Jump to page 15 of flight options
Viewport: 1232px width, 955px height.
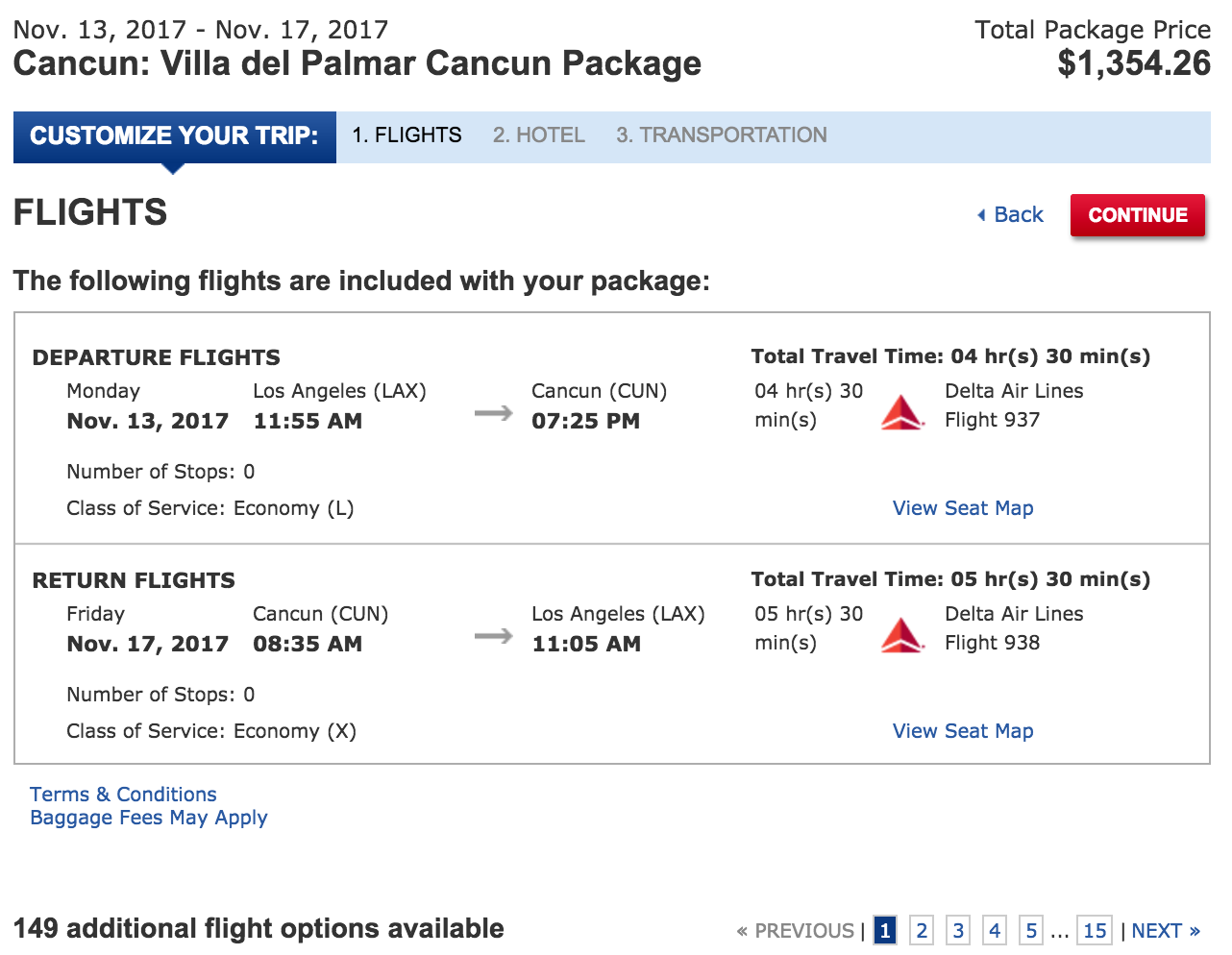tap(1095, 930)
